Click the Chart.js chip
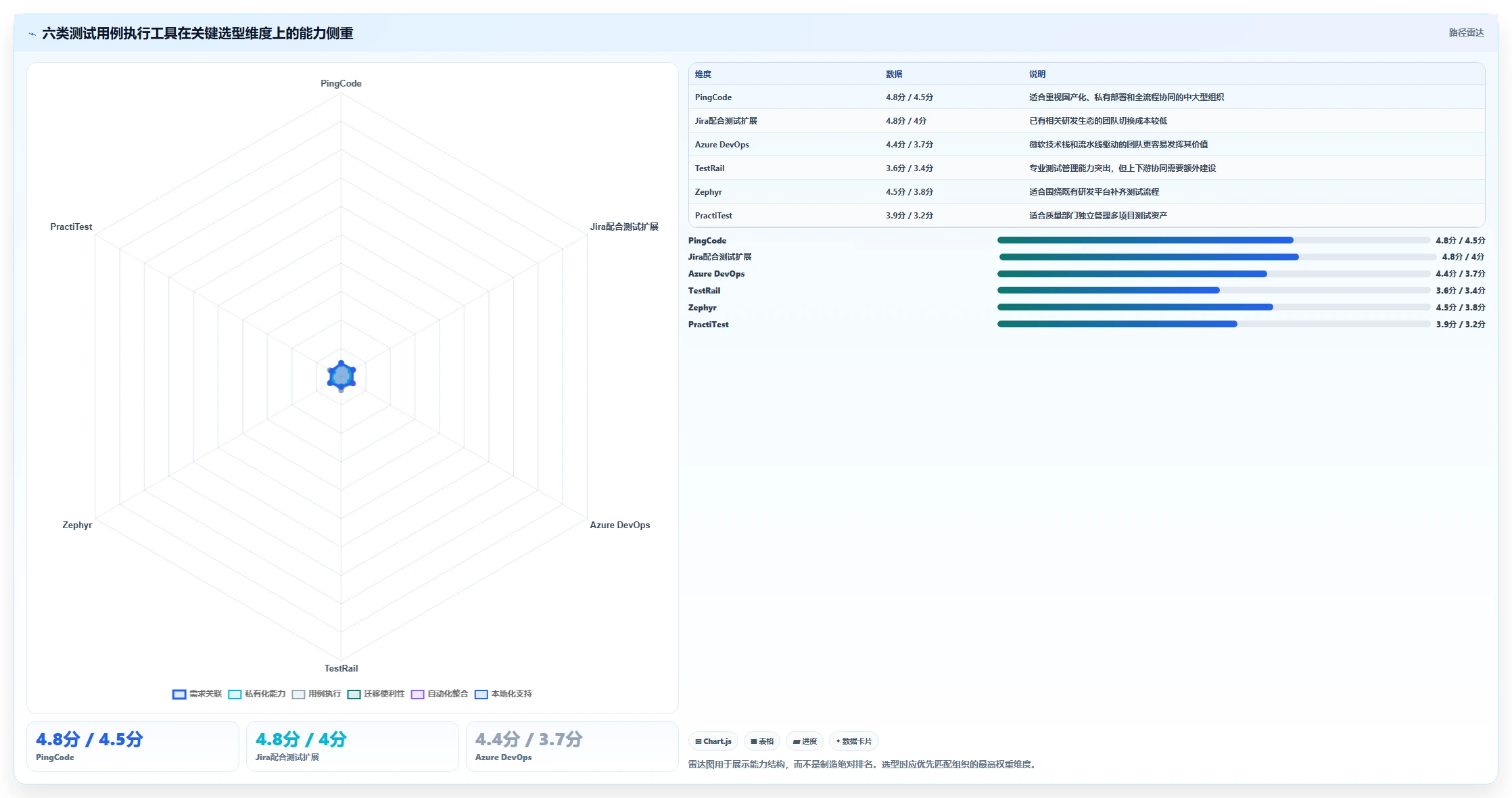 point(713,741)
